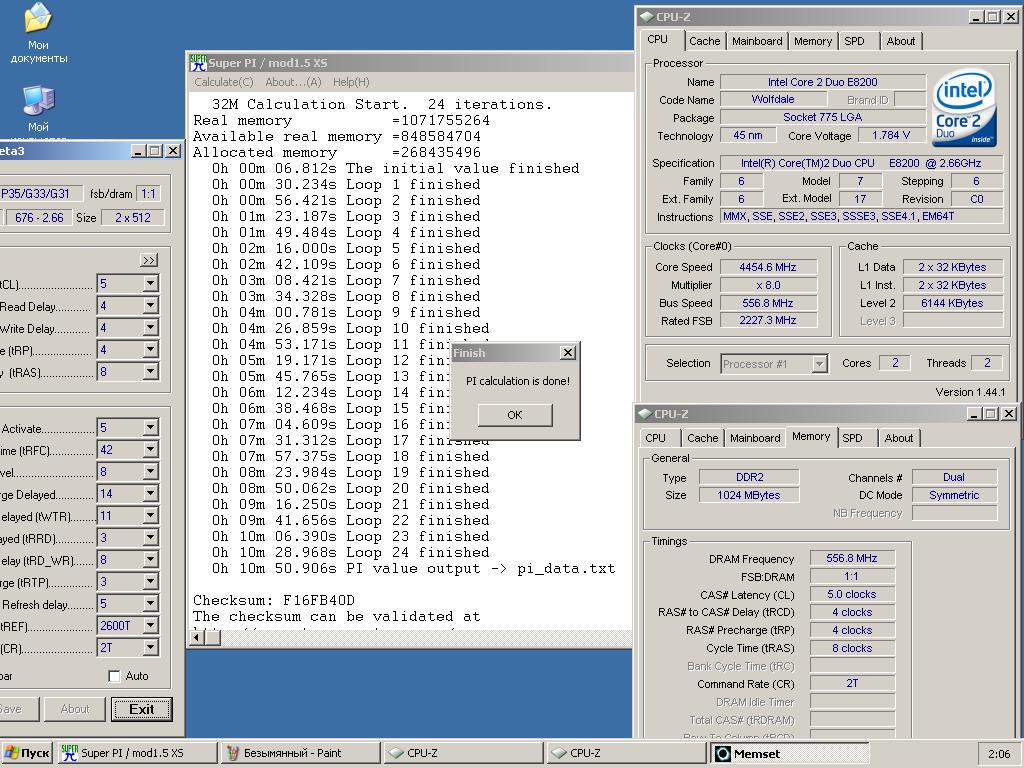Select the SPD tab in top CPU-Z
The height and width of the screenshot is (768, 1024).
pos(854,41)
